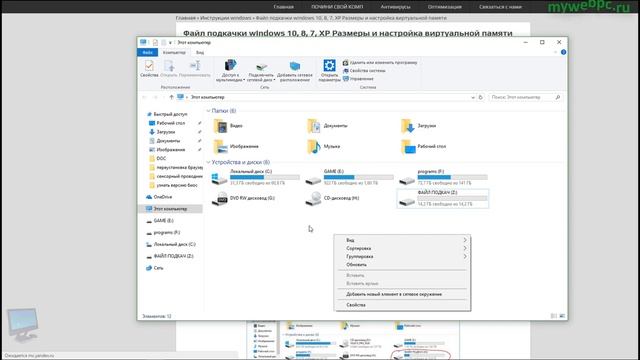Open the quick access toolbar dropdown arrow
640x360 pixels.
tap(170, 42)
